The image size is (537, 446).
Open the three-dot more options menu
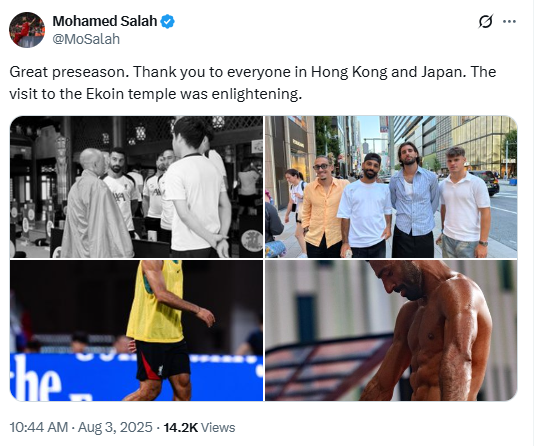509,22
